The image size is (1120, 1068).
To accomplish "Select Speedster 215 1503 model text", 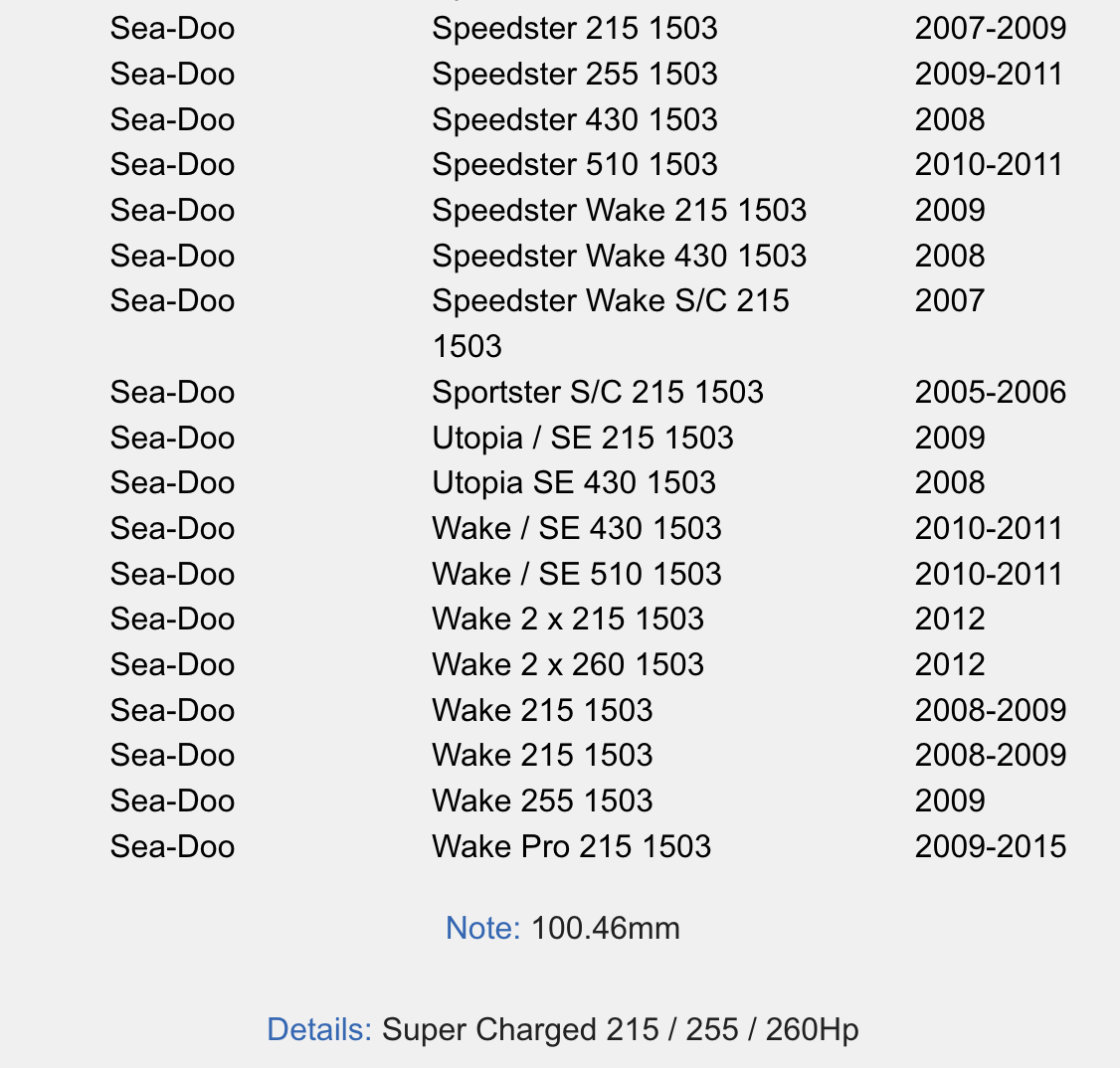I will pos(574,29).
